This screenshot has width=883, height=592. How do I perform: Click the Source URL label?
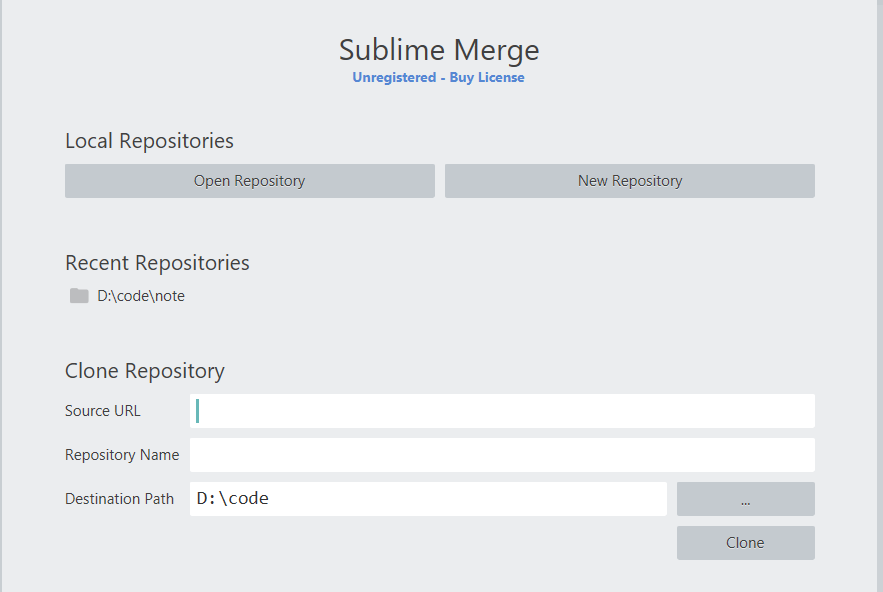102,410
